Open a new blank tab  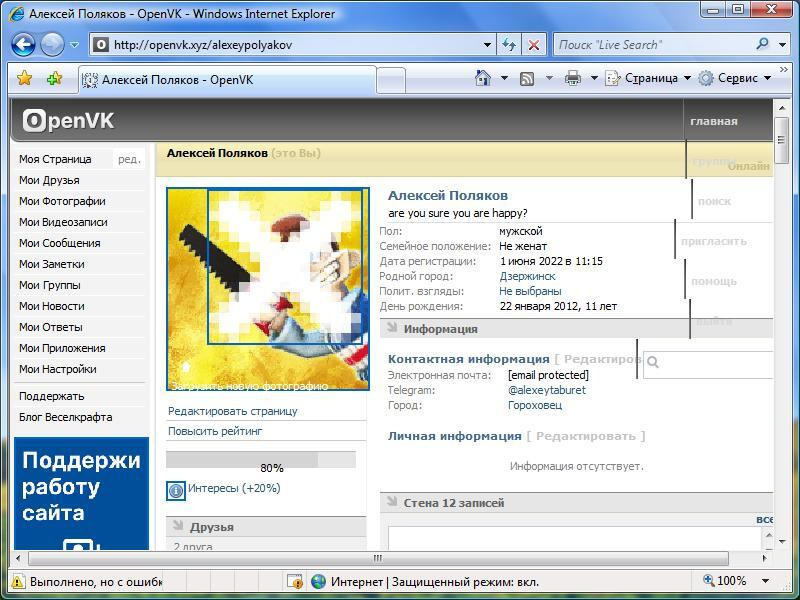pyautogui.click(x=391, y=81)
